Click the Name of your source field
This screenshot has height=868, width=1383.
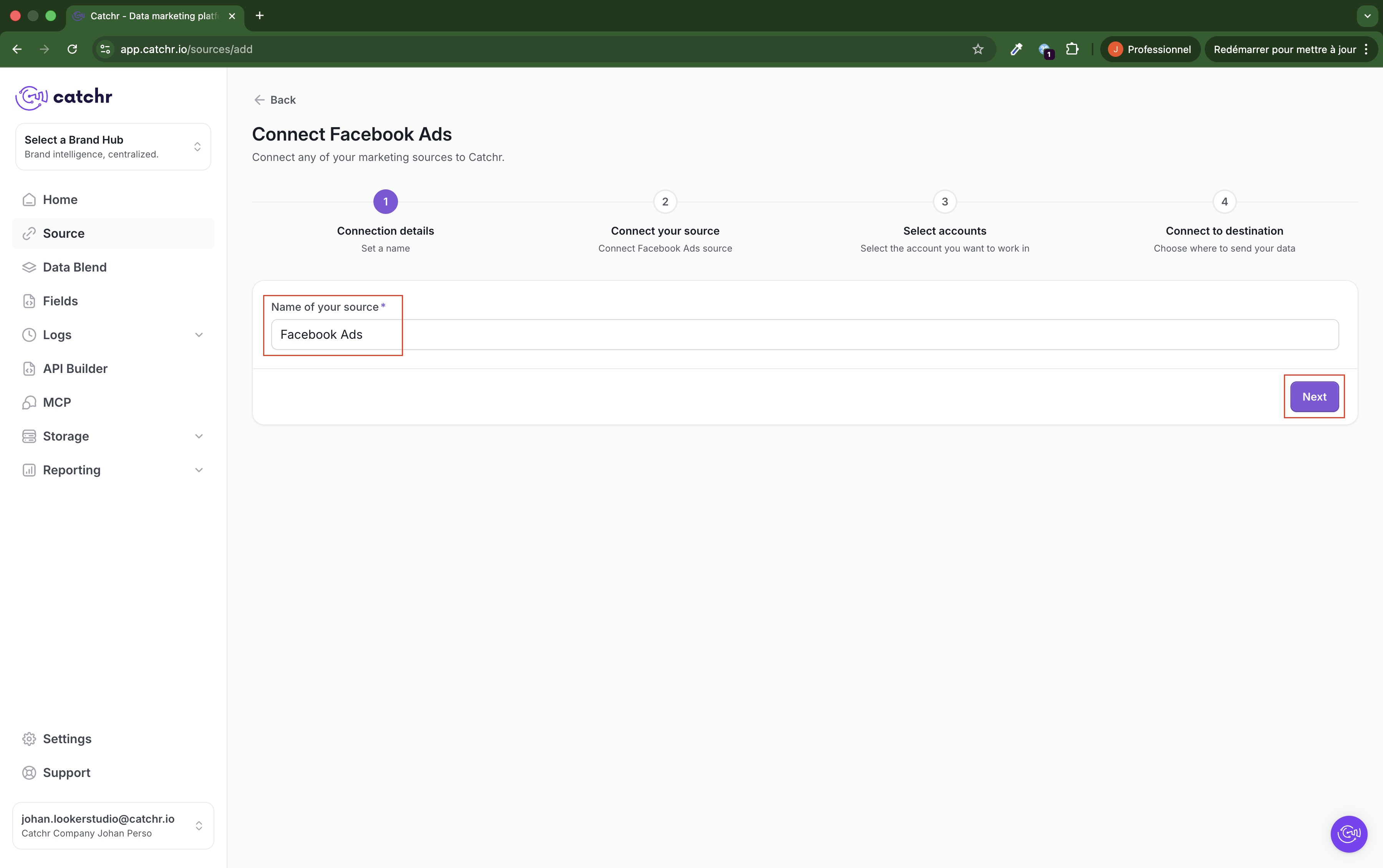point(804,335)
